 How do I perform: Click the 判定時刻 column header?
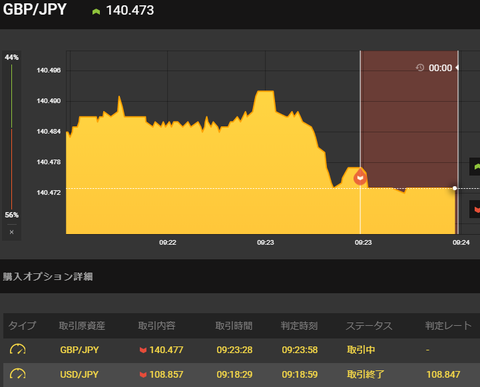299,325
